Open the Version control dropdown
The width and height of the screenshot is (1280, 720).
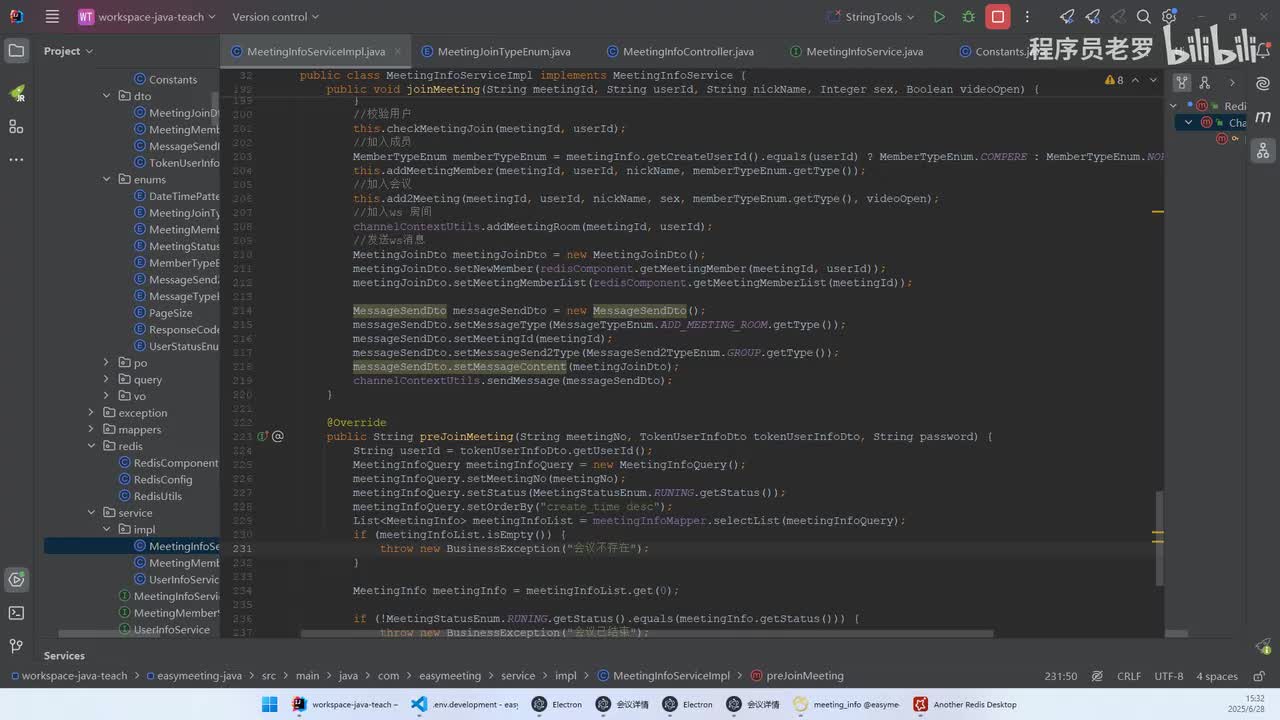pos(275,17)
